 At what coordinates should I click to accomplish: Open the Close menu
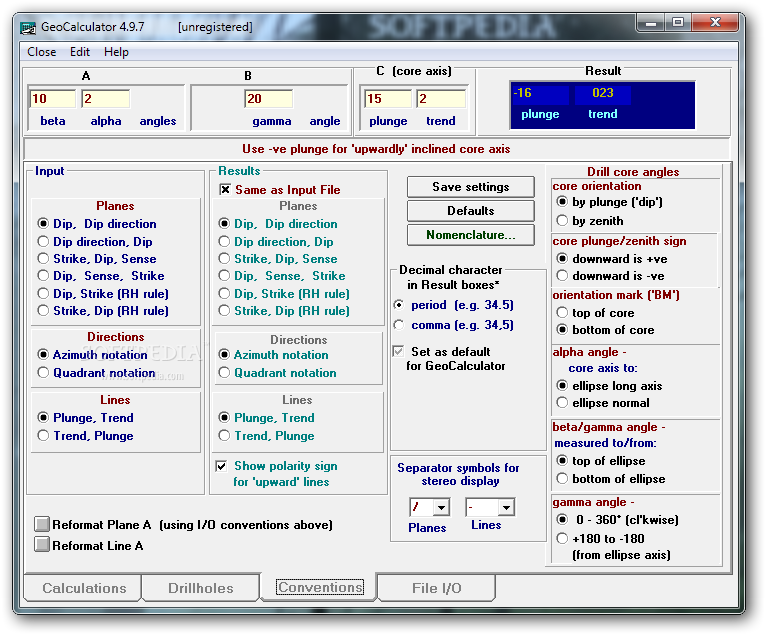[42, 52]
